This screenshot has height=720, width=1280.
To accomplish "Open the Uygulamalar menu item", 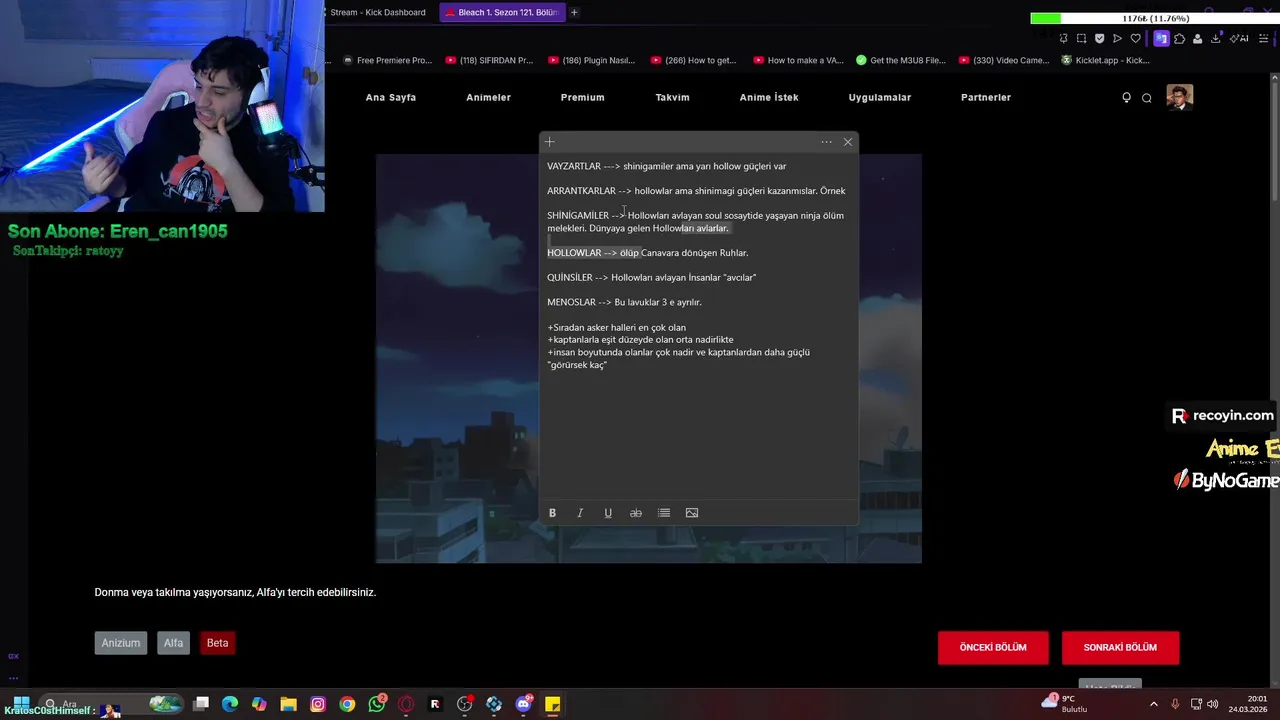I will (880, 98).
